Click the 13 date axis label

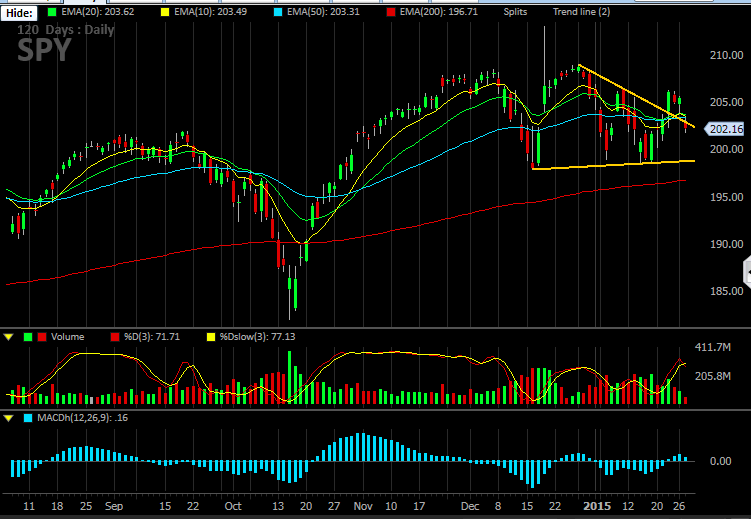pyautogui.click(x=278, y=507)
